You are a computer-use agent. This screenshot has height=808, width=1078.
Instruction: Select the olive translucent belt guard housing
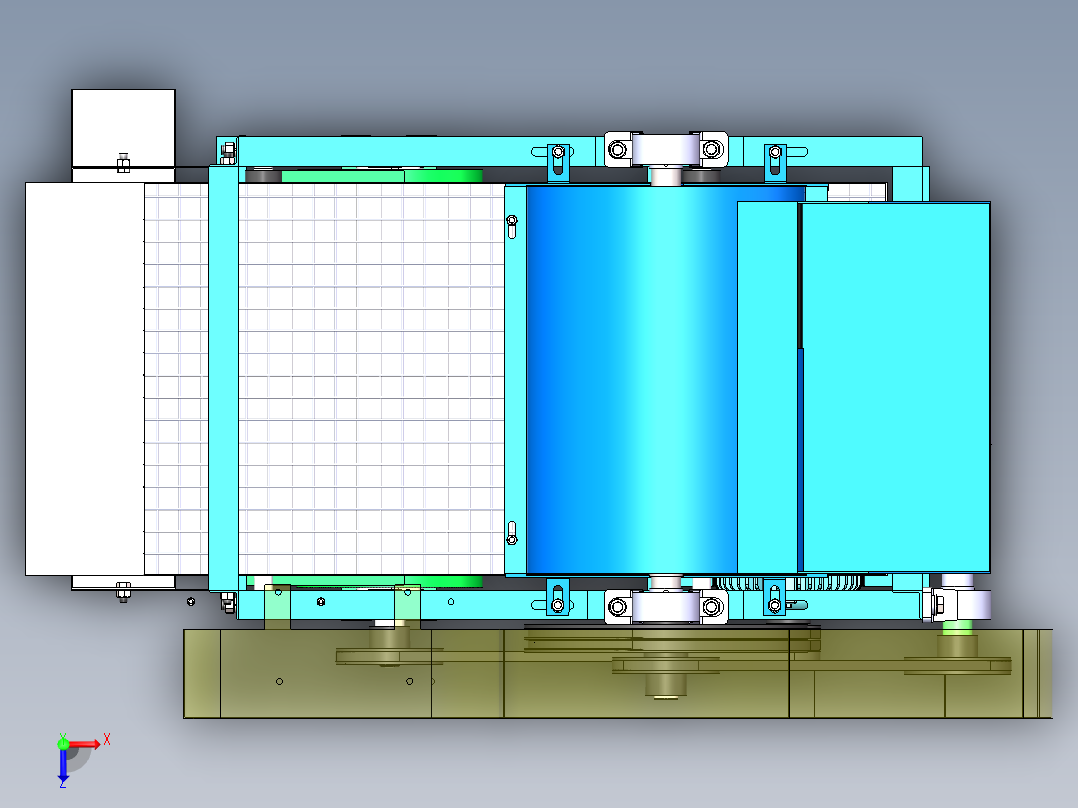pyautogui.click(x=617, y=673)
